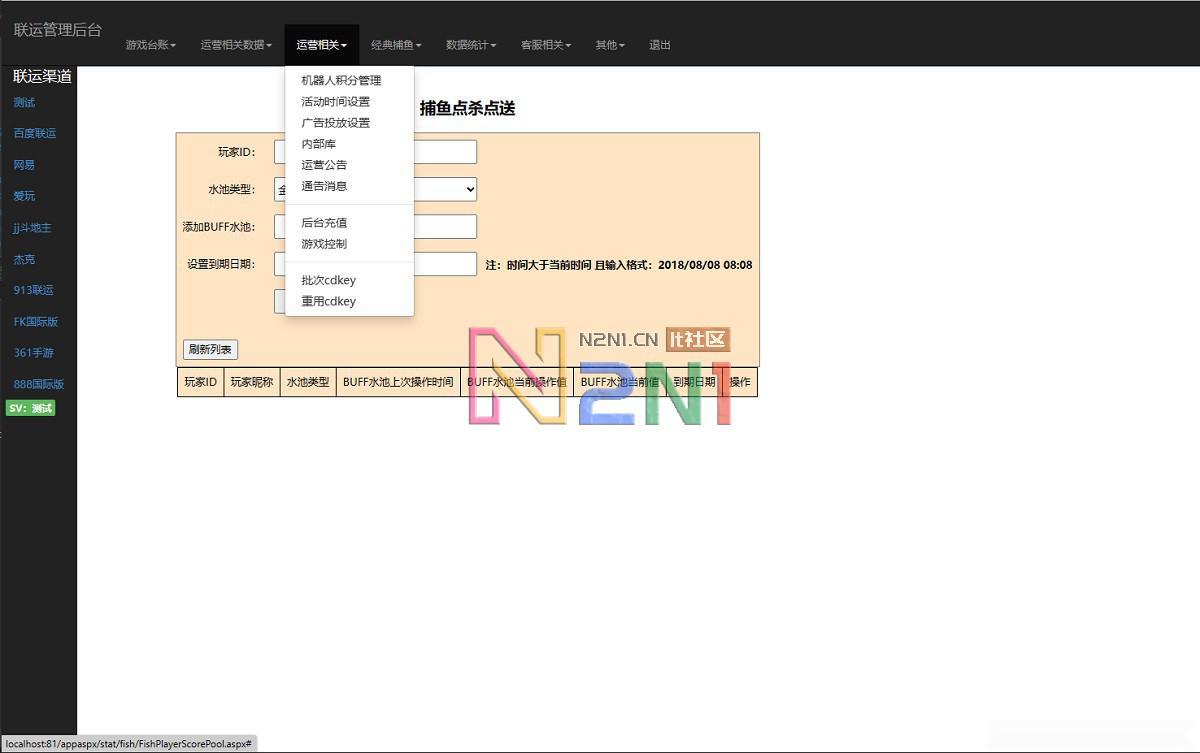Viewport: 1200px width, 753px height.
Task: Choose 批次cdkey menu option
Action: (x=328, y=280)
